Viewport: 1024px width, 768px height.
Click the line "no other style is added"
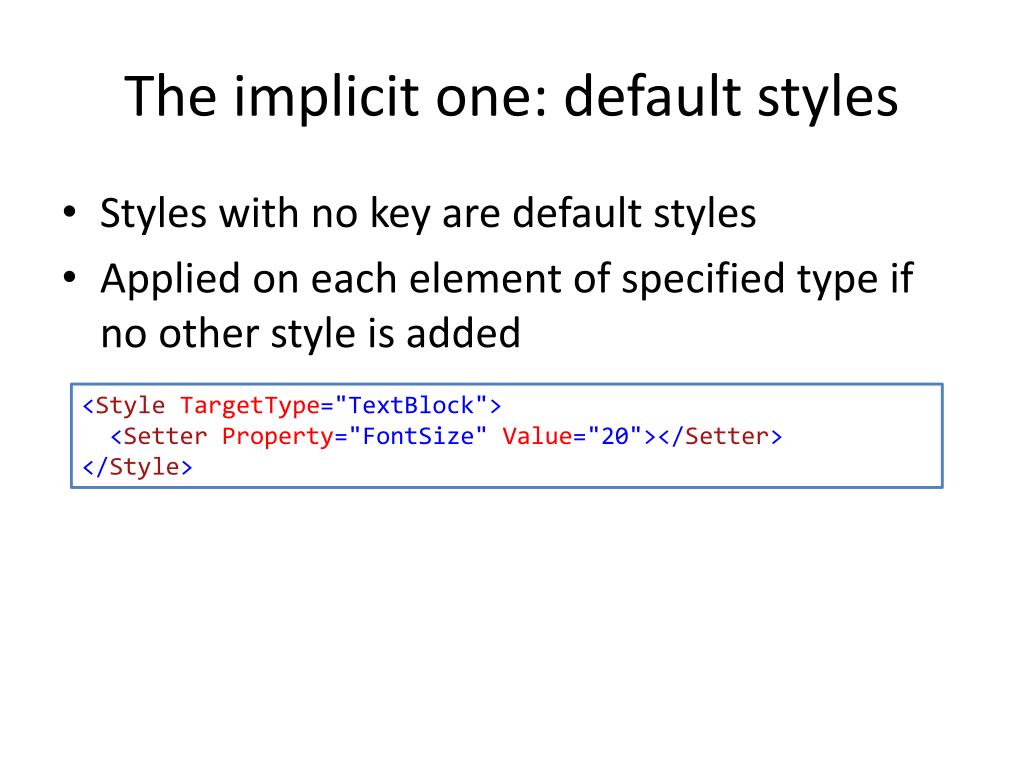310,333
